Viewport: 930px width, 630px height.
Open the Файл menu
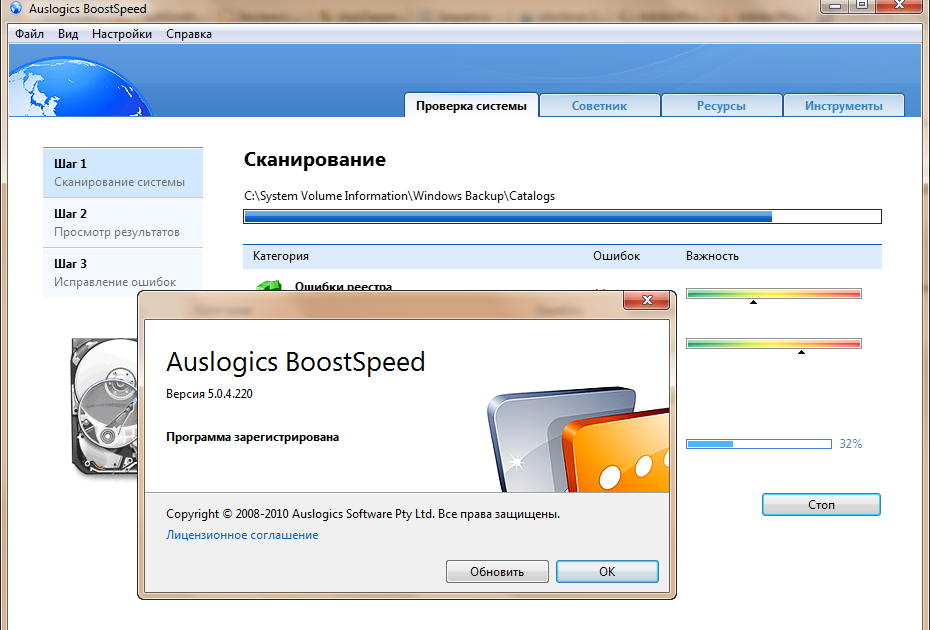tap(30, 34)
